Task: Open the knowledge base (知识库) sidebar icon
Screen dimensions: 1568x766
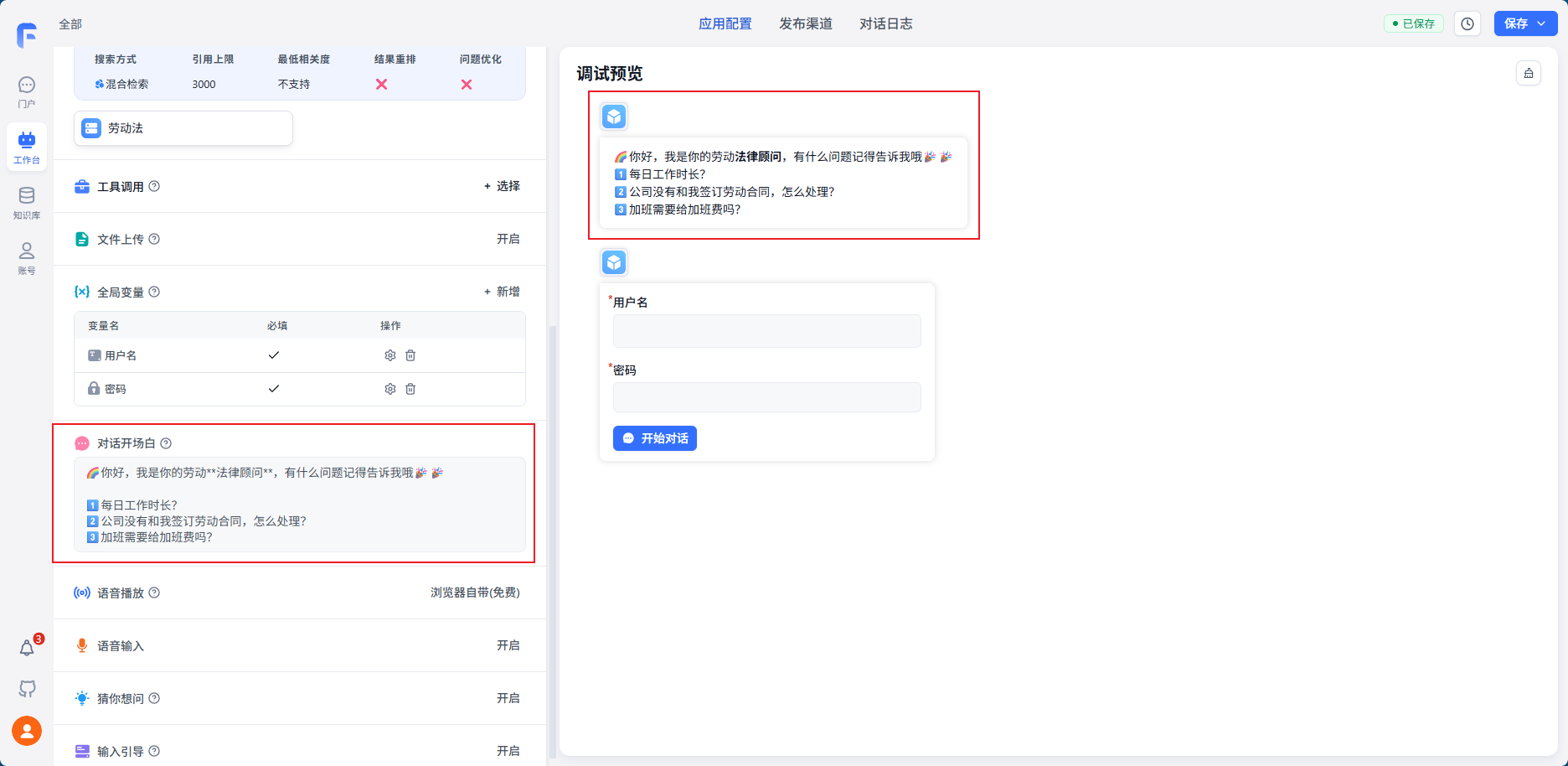Action: coord(27,203)
